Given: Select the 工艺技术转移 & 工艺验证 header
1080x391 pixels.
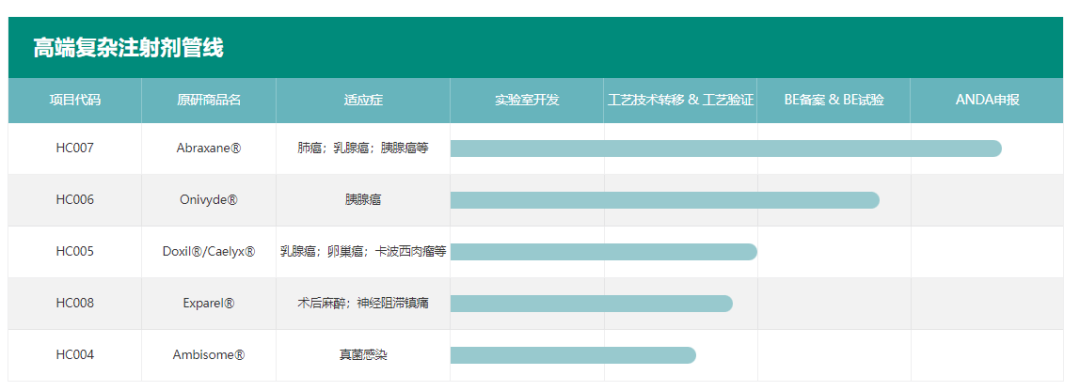Looking at the screenshot, I should tap(681, 100).
